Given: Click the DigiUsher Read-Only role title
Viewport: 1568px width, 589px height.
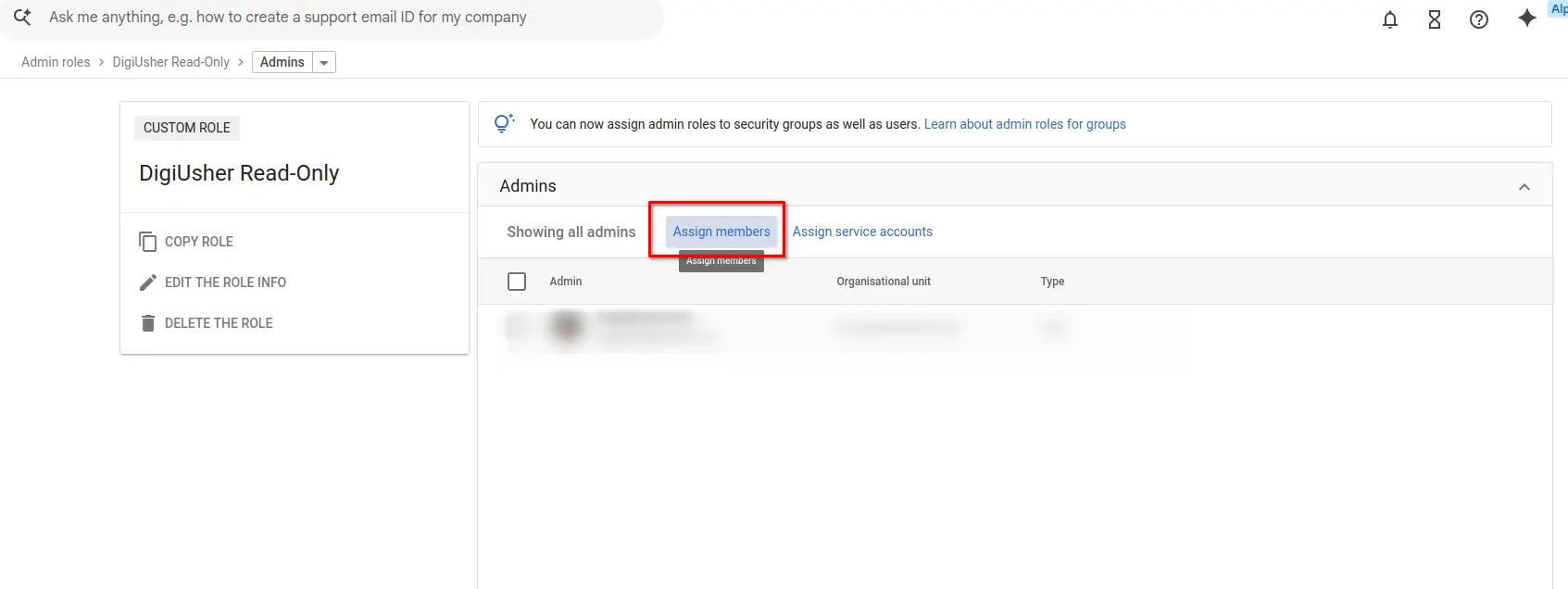Looking at the screenshot, I should coord(239,173).
